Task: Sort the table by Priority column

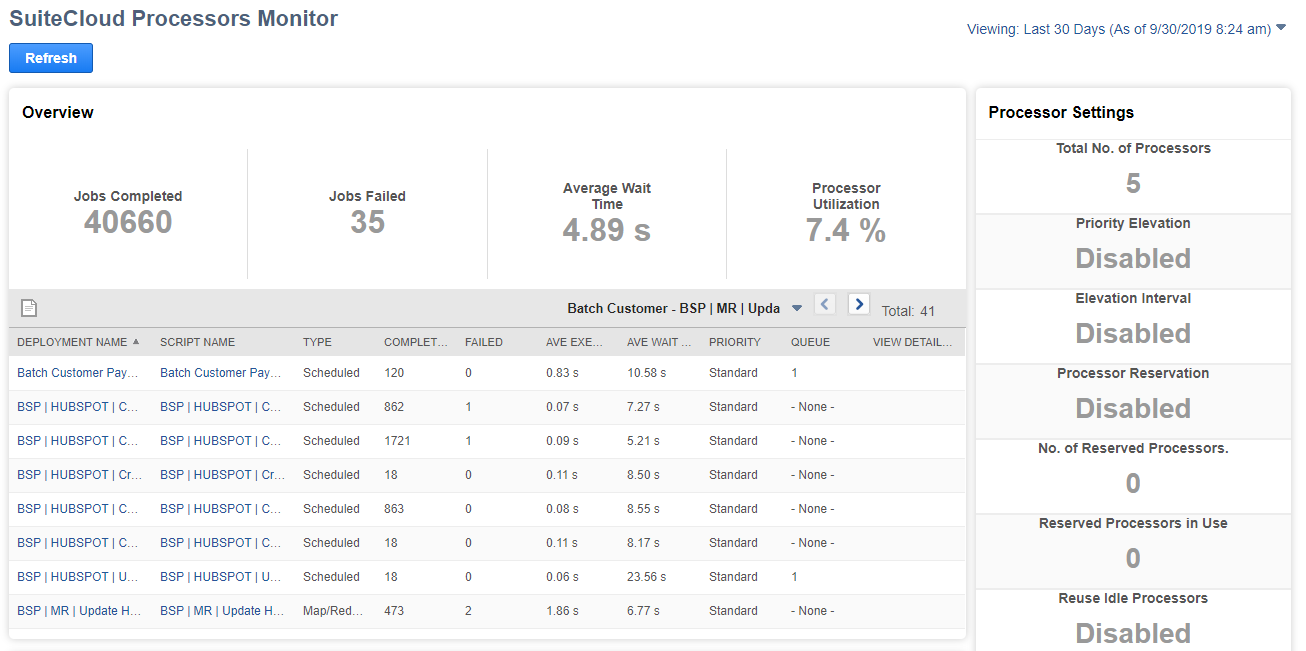Action: 734,341
